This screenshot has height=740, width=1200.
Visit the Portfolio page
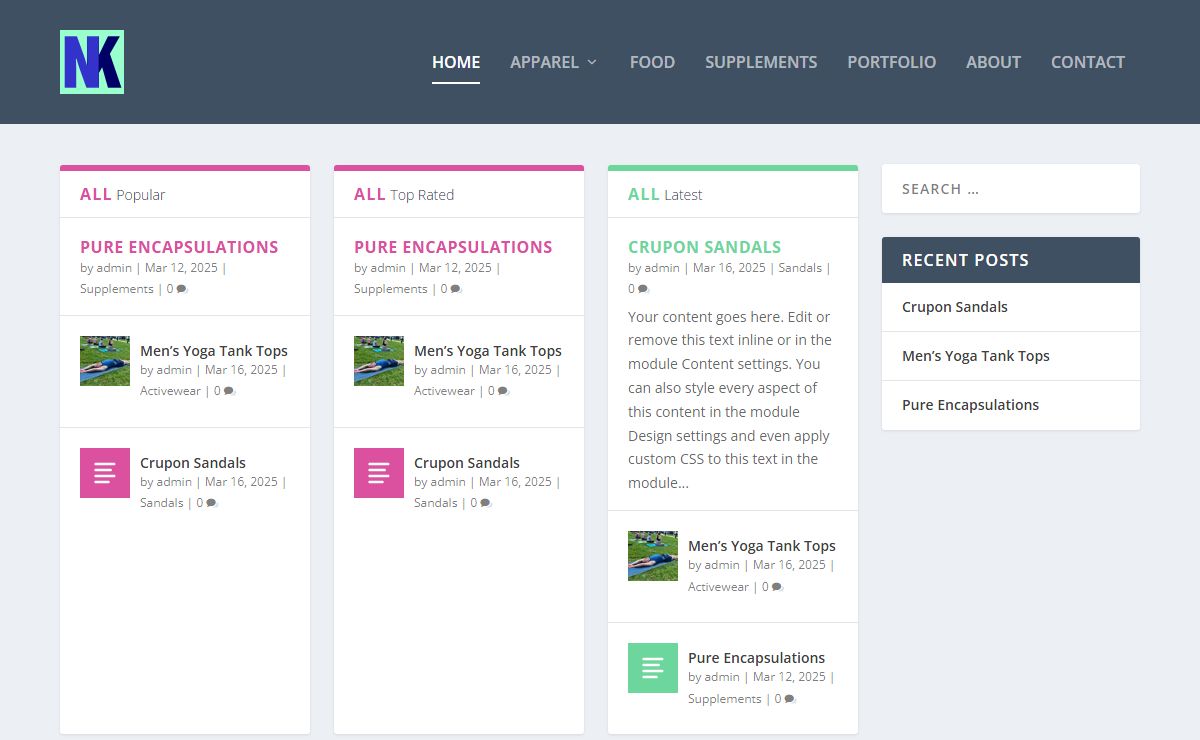point(892,62)
